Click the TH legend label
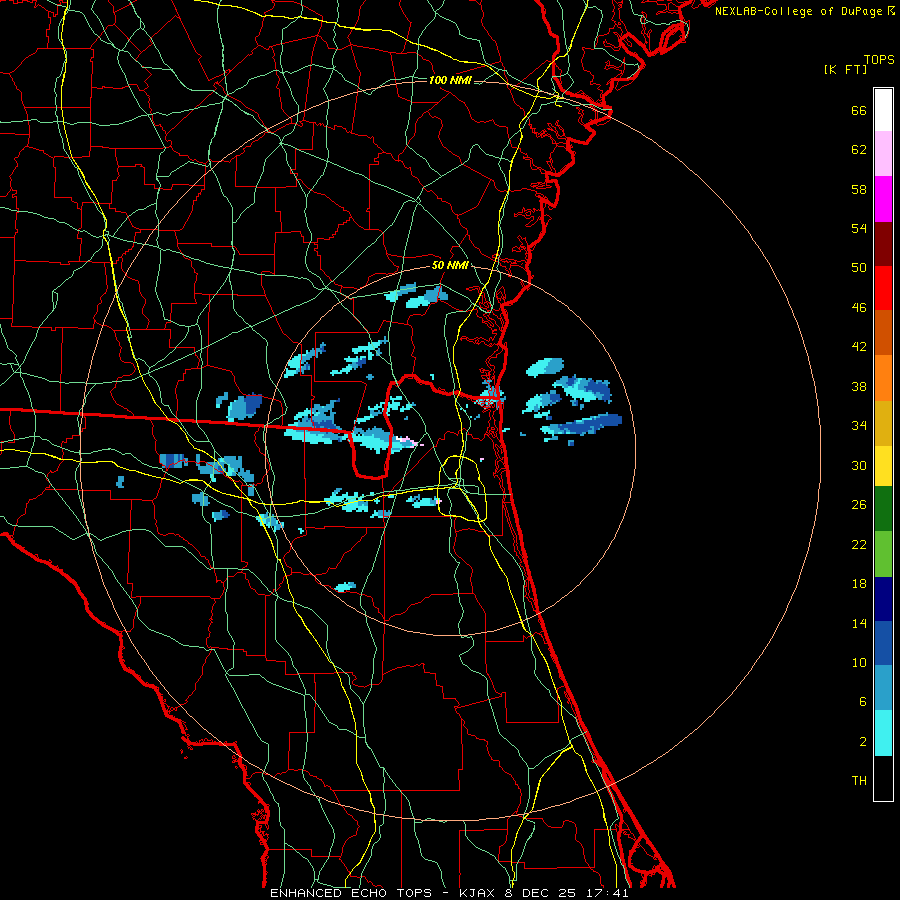The width and height of the screenshot is (900, 900). click(x=859, y=781)
